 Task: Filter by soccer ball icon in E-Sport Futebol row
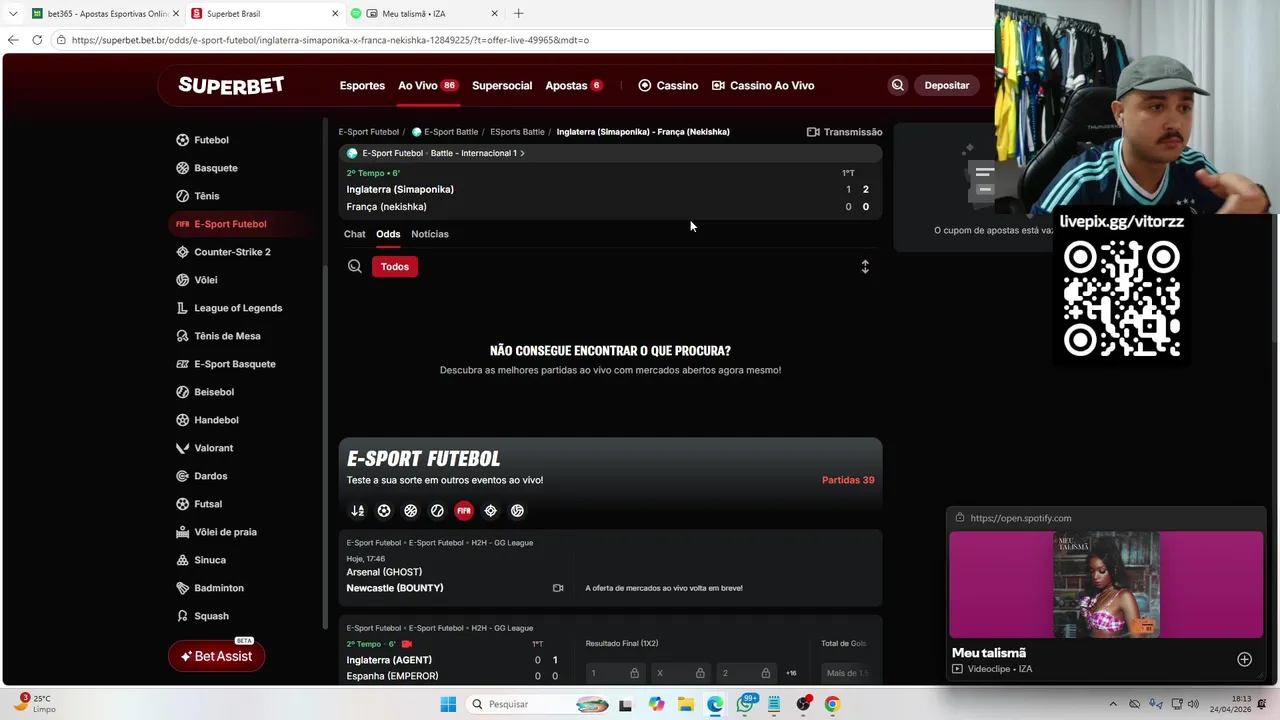[x=384, y=511]
